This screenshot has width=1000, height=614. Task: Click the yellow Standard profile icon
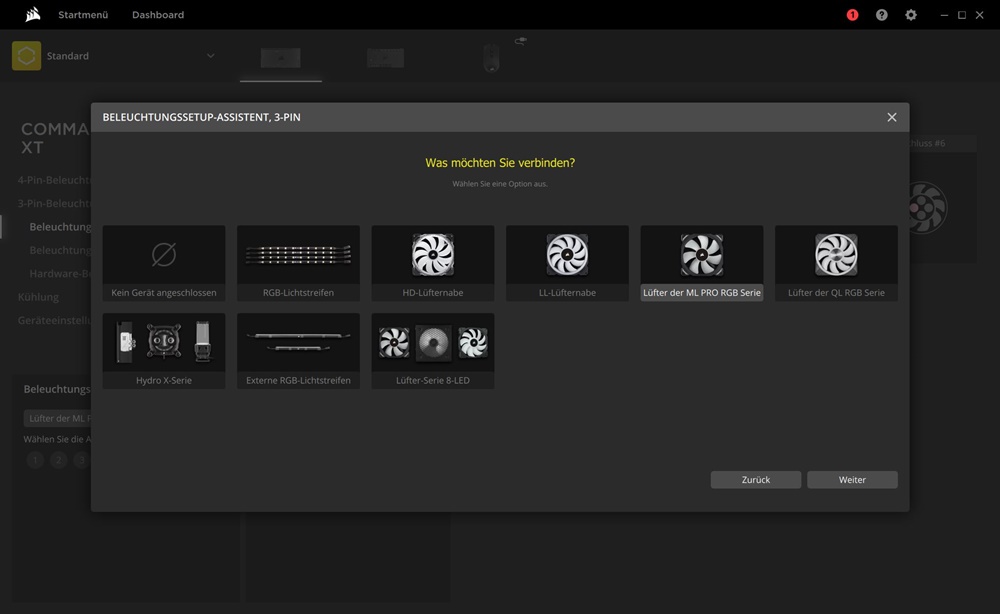click(x=26, y=55)
